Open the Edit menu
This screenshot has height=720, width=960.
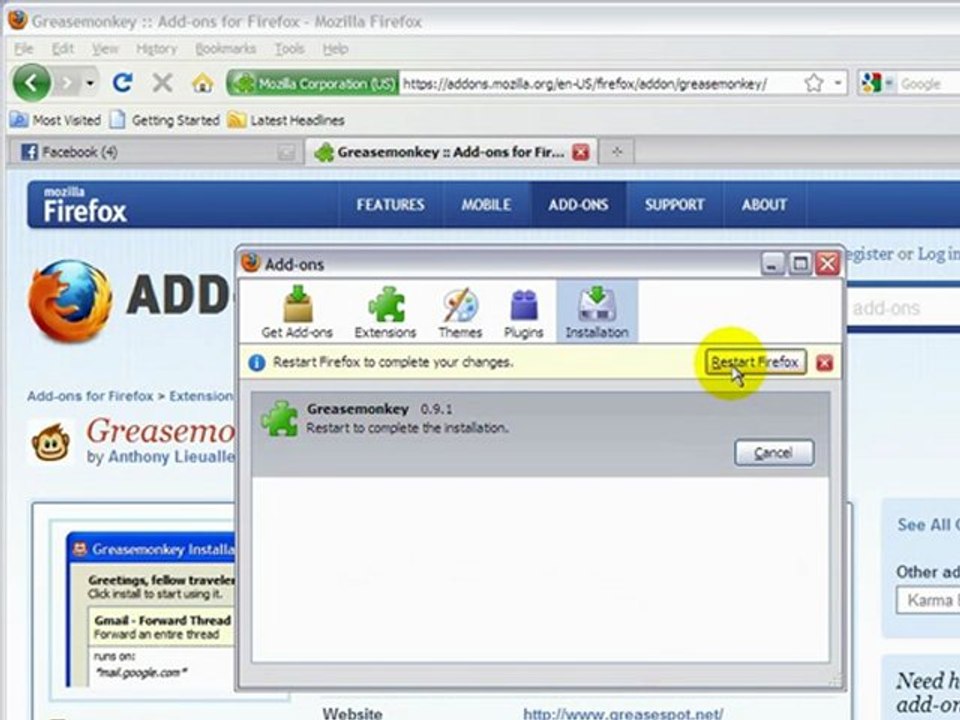(62, 49)
